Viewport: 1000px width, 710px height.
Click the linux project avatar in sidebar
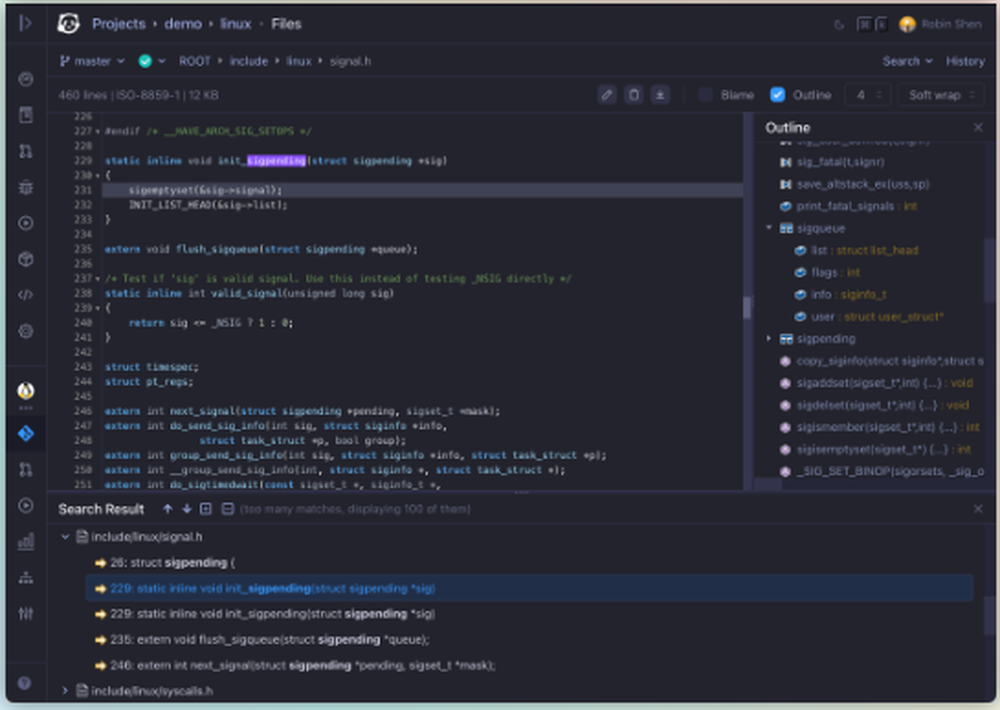(x=26, y=390)
